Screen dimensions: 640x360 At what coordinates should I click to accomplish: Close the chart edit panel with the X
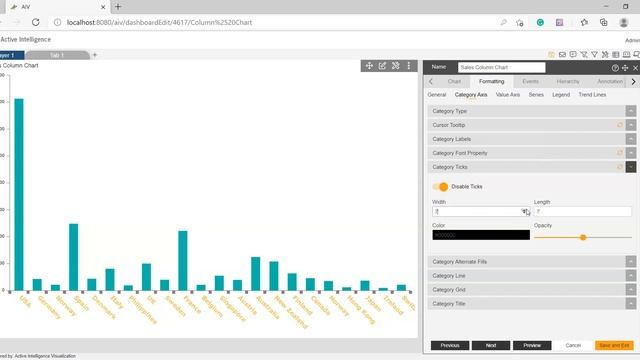tap(635, 68)
